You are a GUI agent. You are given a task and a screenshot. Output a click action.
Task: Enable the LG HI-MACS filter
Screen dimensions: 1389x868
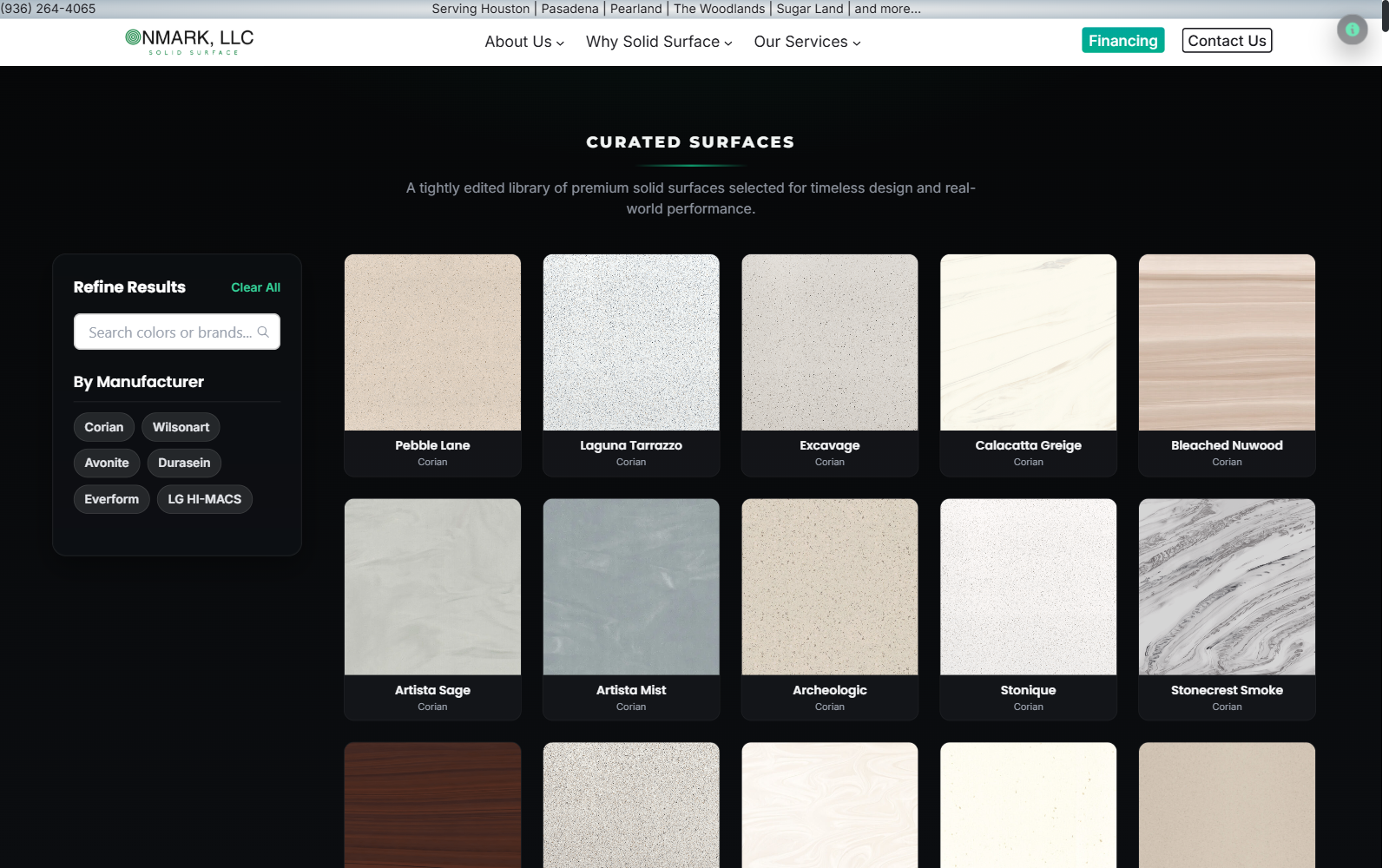click(x=204, y=498)
